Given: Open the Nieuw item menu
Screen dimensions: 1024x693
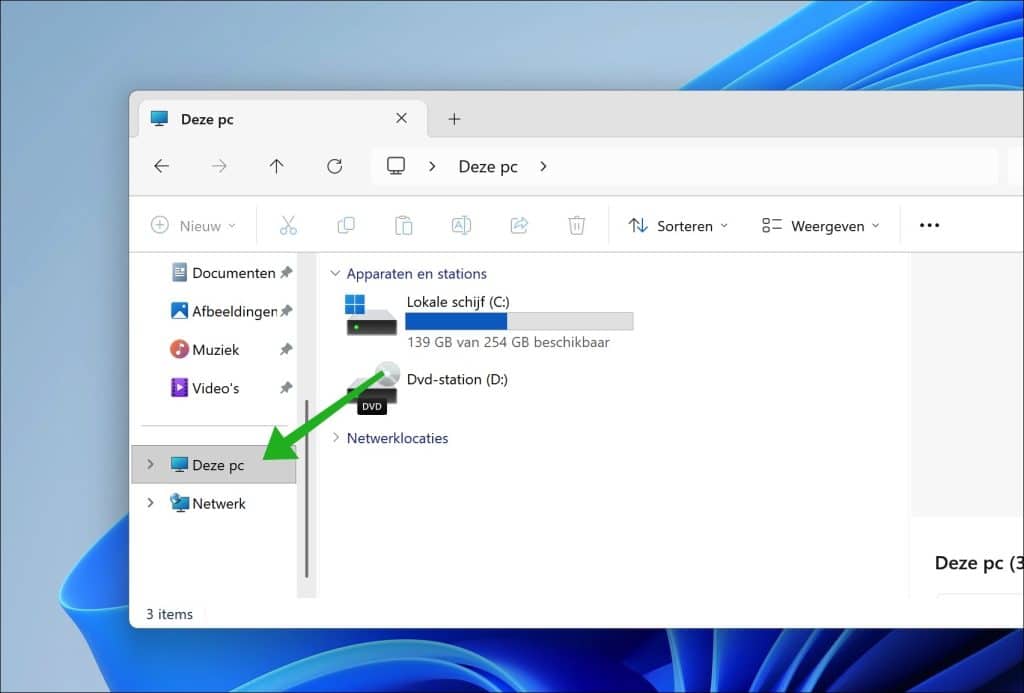Looking at the screenshot, I should (x=194, y=226).
